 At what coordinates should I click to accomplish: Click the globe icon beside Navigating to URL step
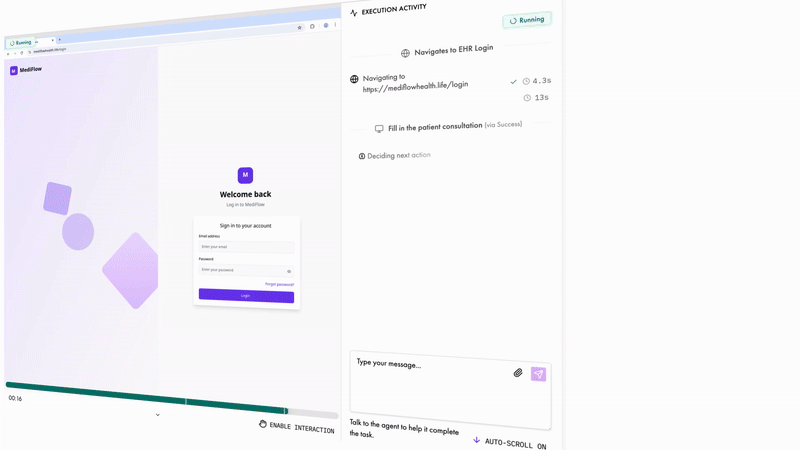(x=354, y=79)
